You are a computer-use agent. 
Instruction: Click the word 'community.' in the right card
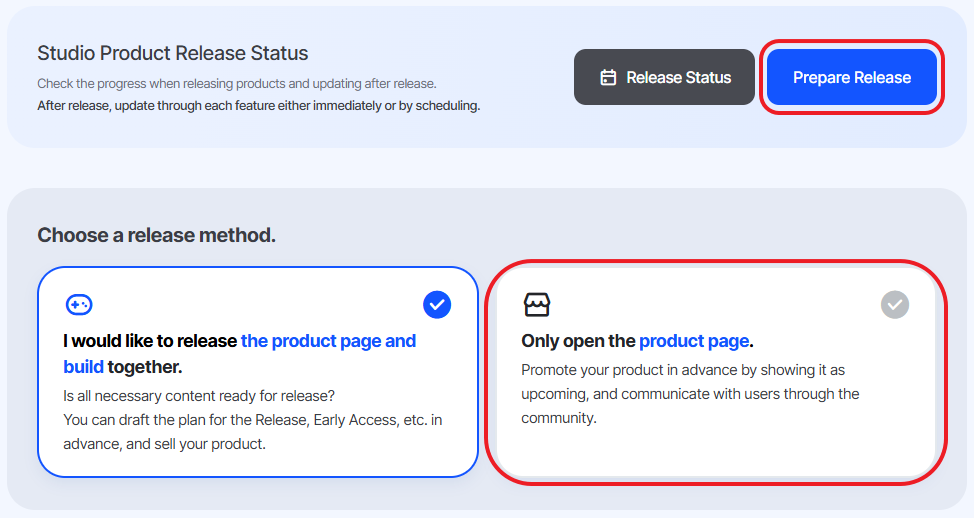tap(558, 418)
